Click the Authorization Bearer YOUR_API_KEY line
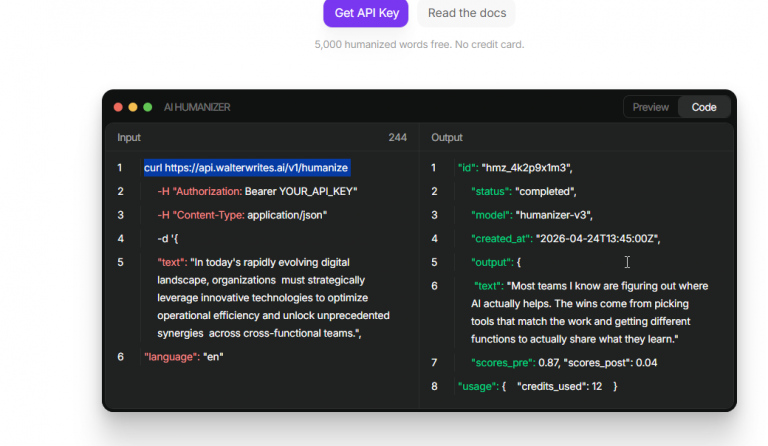This screenshot has height=446, width=768. click(x=257, y=191)
